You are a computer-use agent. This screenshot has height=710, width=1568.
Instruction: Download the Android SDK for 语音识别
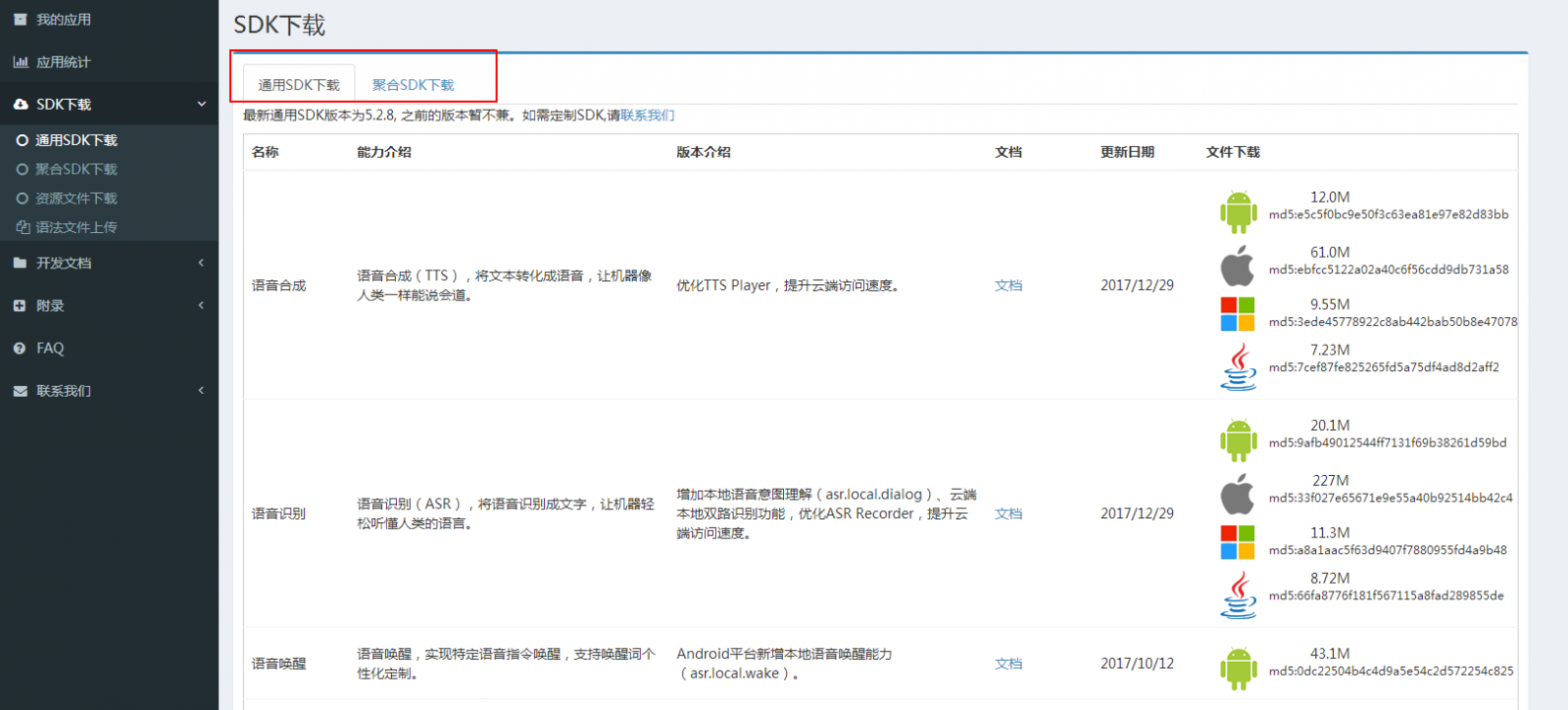tap(1238, 440)
